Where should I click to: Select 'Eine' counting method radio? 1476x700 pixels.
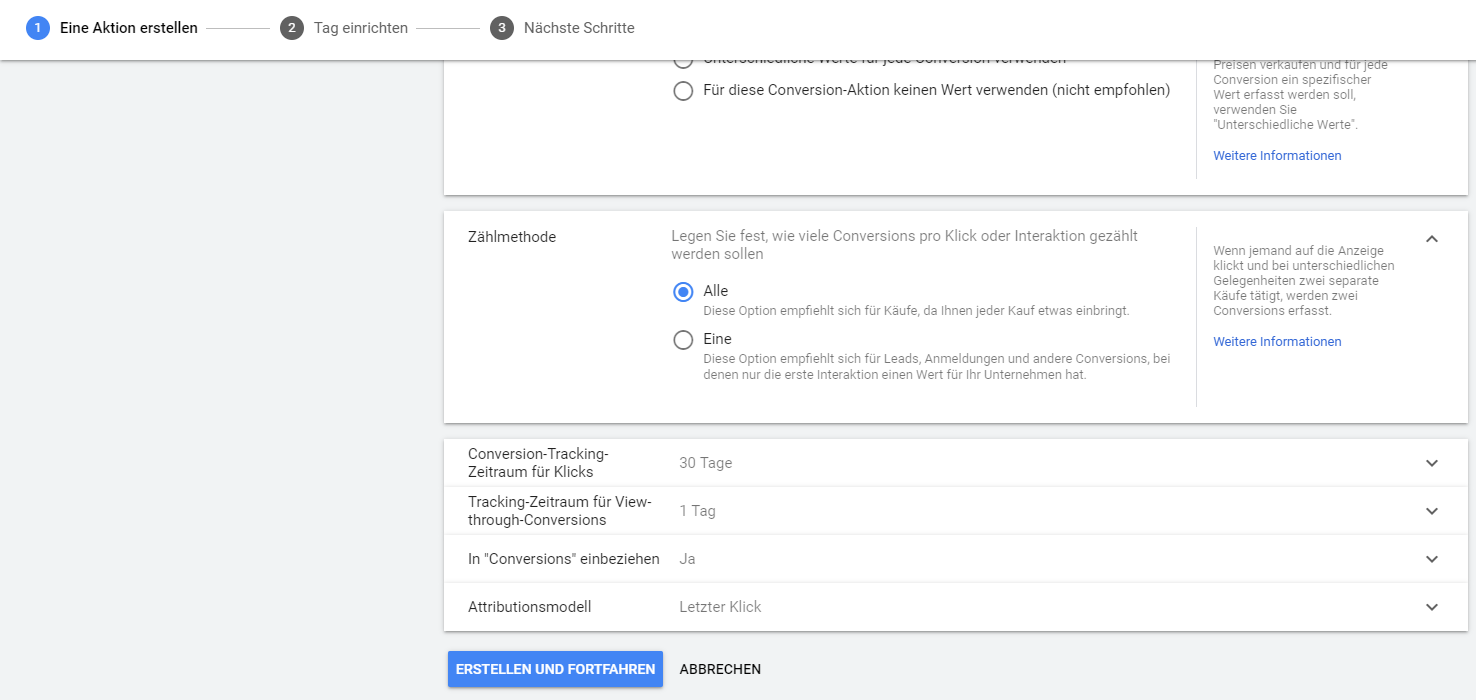683,340
